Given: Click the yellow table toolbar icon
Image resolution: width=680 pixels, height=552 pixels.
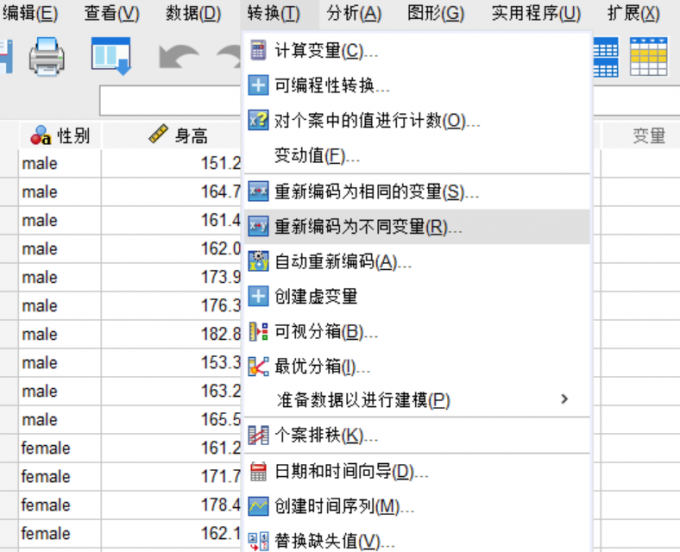Looking at the screenshot, I should [648, 57].
